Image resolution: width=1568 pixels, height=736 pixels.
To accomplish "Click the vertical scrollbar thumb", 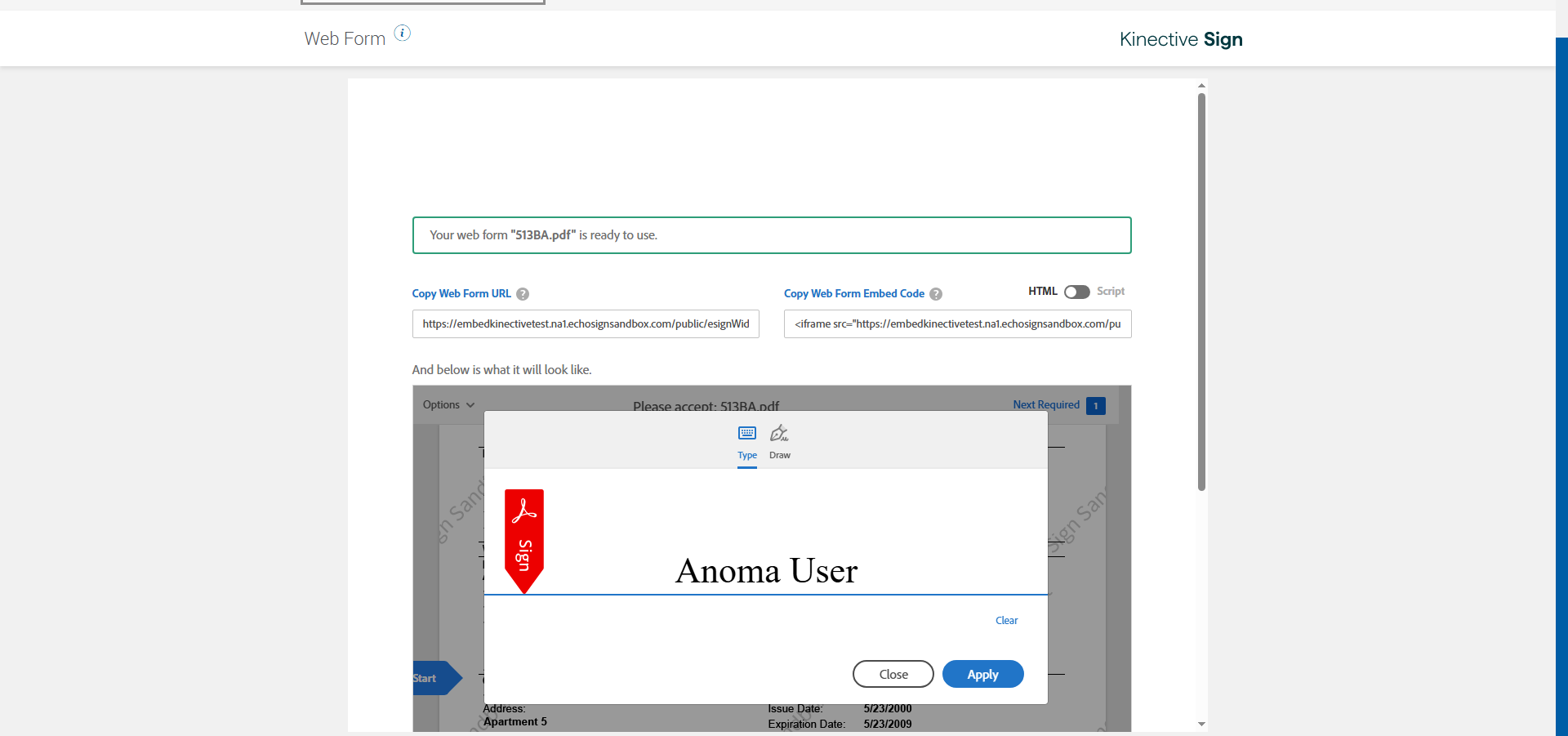I will (x=1201, y=292).
